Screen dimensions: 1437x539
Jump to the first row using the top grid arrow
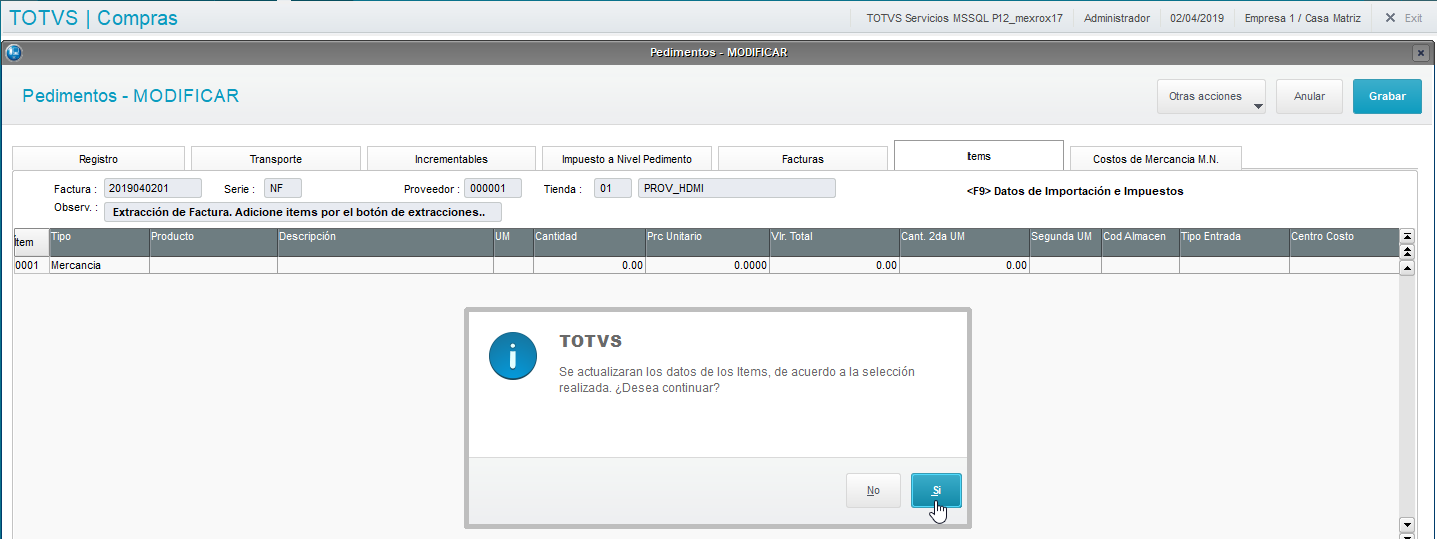pos(1407,236)
